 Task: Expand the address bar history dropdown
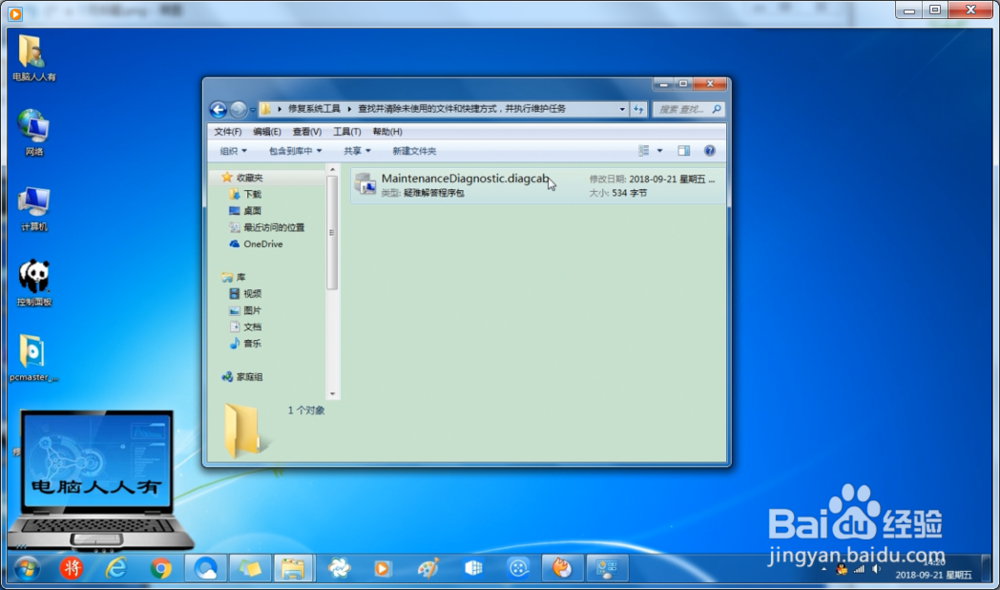(x=622, y=109)
